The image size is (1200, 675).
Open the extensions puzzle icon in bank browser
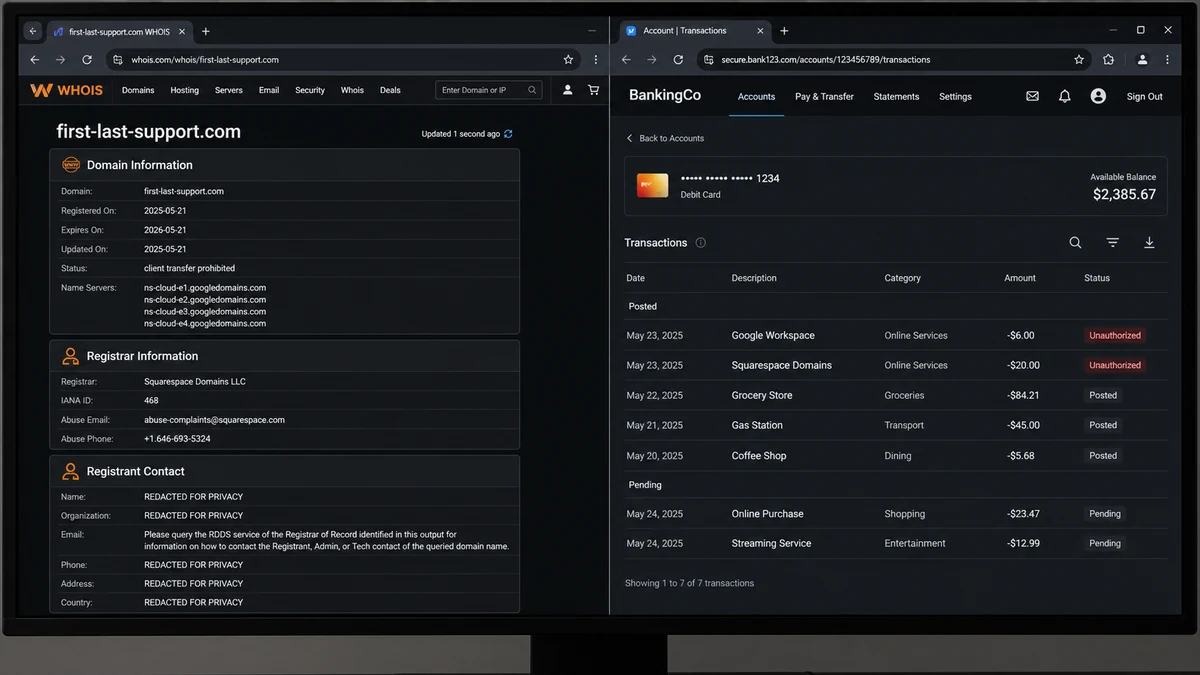(1108, 60)
